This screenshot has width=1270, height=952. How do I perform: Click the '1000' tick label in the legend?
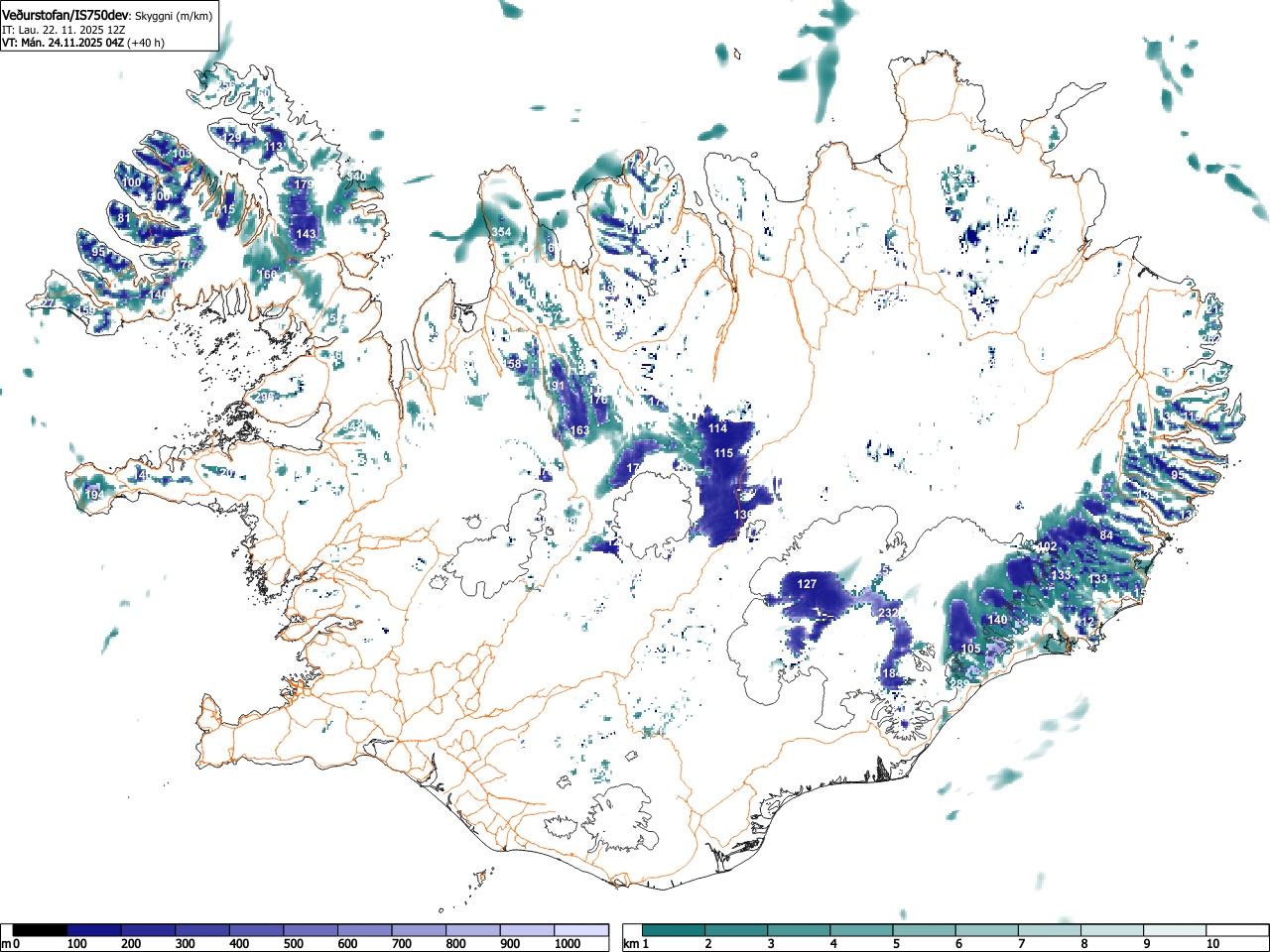[568, 944]
